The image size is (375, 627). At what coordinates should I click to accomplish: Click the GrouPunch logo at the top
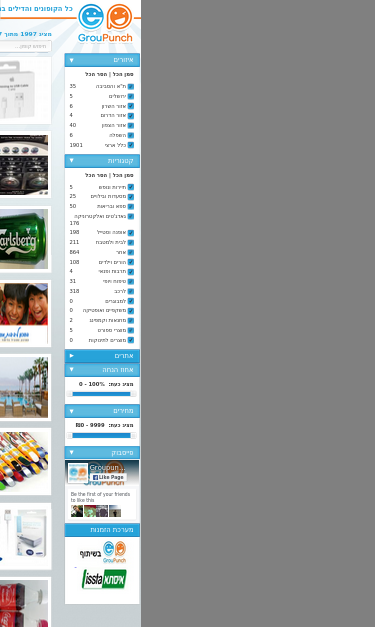(105, 23)
